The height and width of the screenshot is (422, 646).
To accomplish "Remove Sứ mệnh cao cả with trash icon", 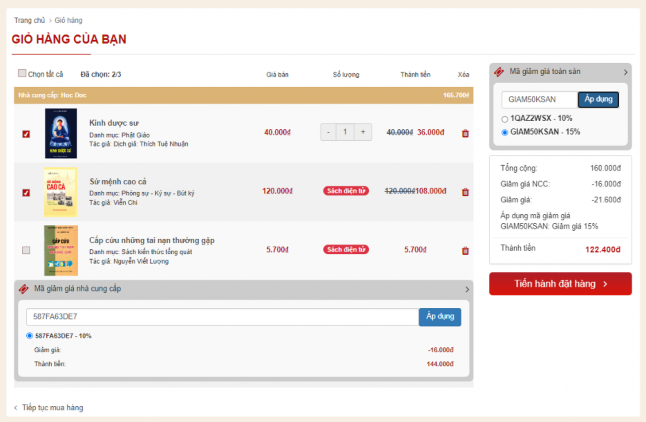I will click(464, 192).
